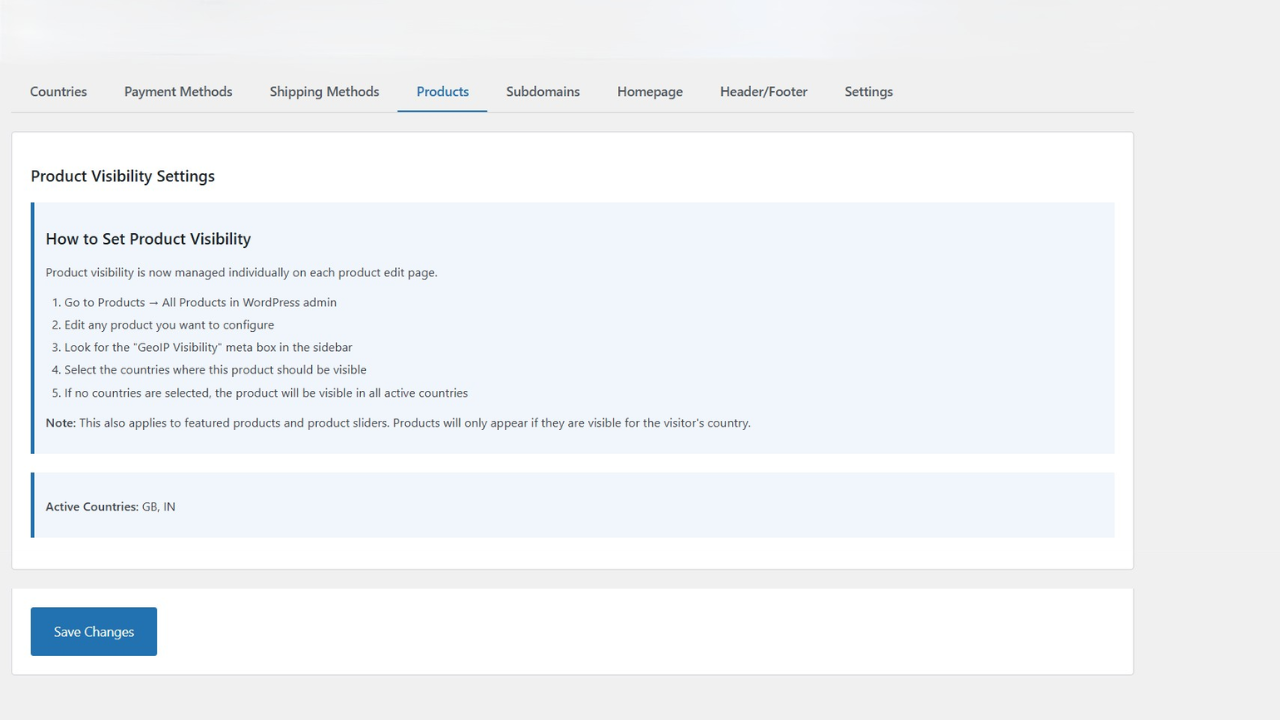Click the GeoIP Visibility meta box instruction
The height and width of the screenshot is (720, 1280).
point(208,347)
